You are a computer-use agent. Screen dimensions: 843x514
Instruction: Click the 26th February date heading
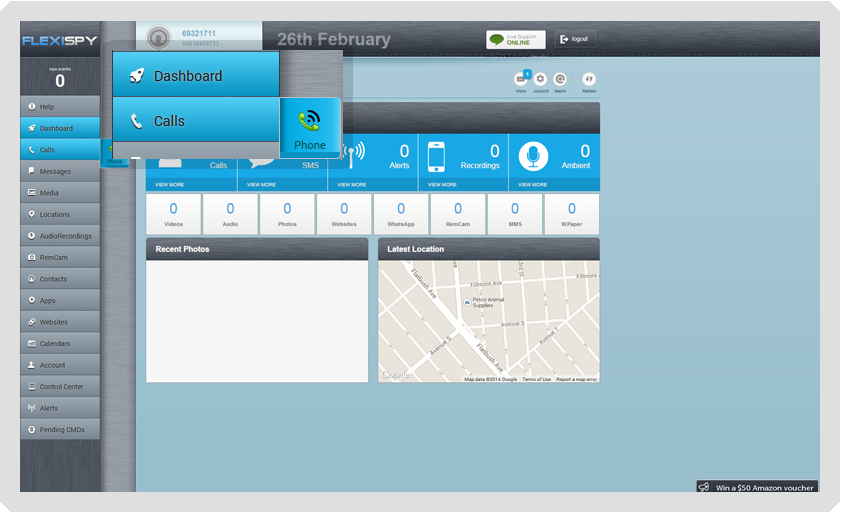[x=334, y=39]
